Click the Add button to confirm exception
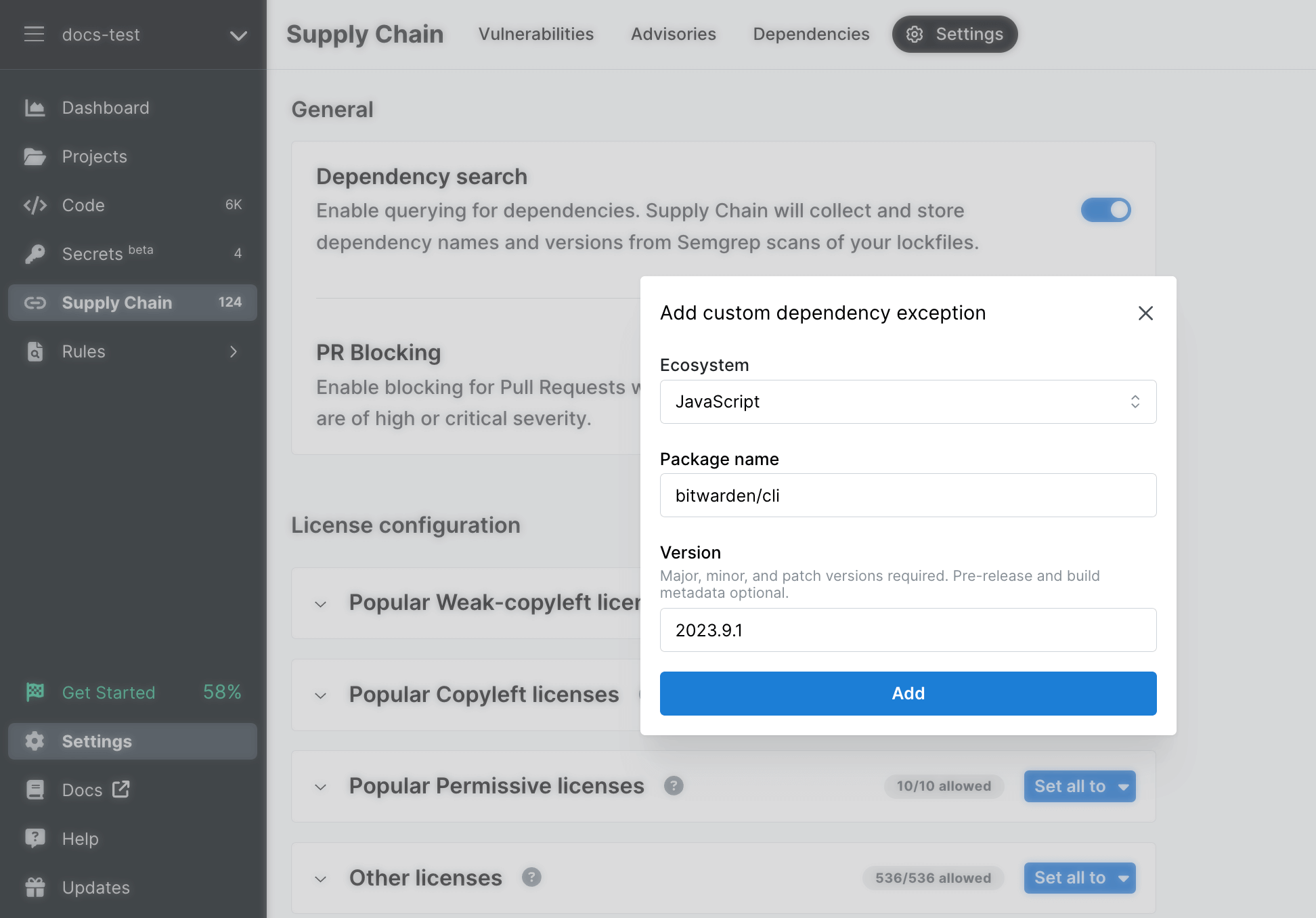This screenshot has width=1316, height=918. click(x=908, y=693)
